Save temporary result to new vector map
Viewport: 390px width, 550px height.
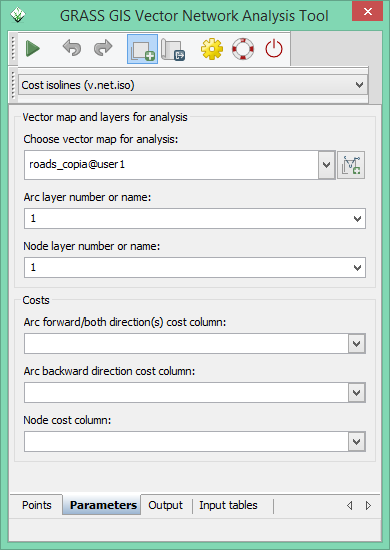pyautogui.click(x=173, y=49)
